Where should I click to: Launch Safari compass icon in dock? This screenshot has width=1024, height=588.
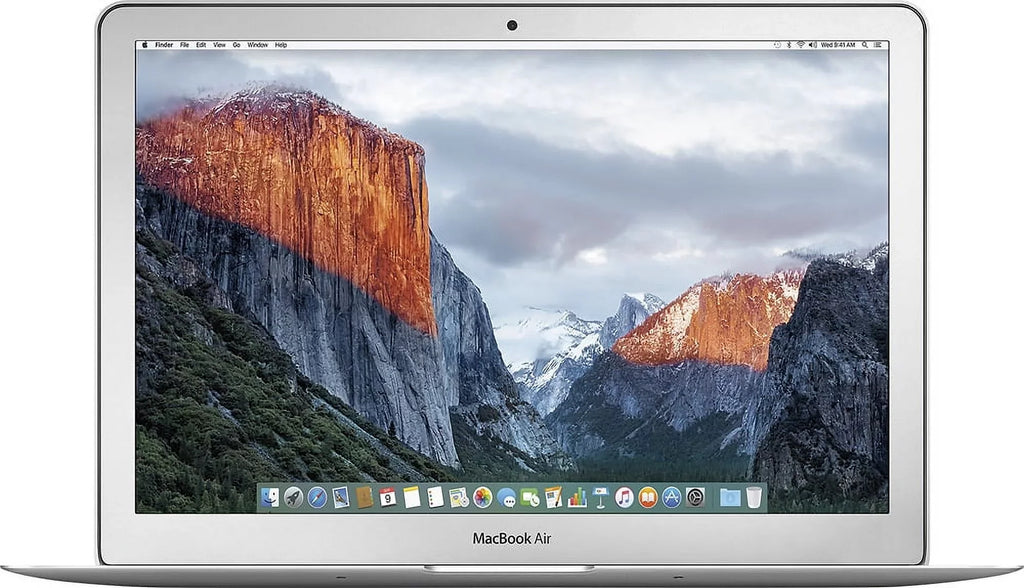(x=317, y=498)
